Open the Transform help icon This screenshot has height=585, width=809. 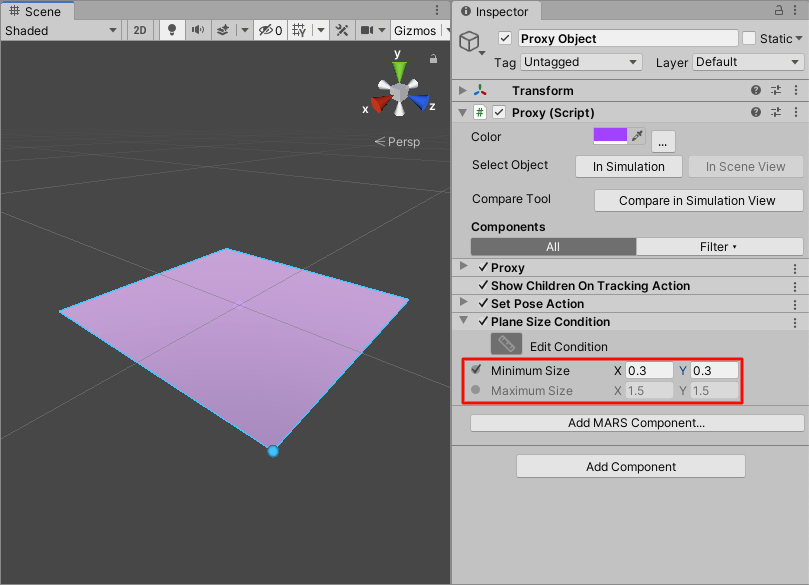pyautogui.click(x=757, y=91)
